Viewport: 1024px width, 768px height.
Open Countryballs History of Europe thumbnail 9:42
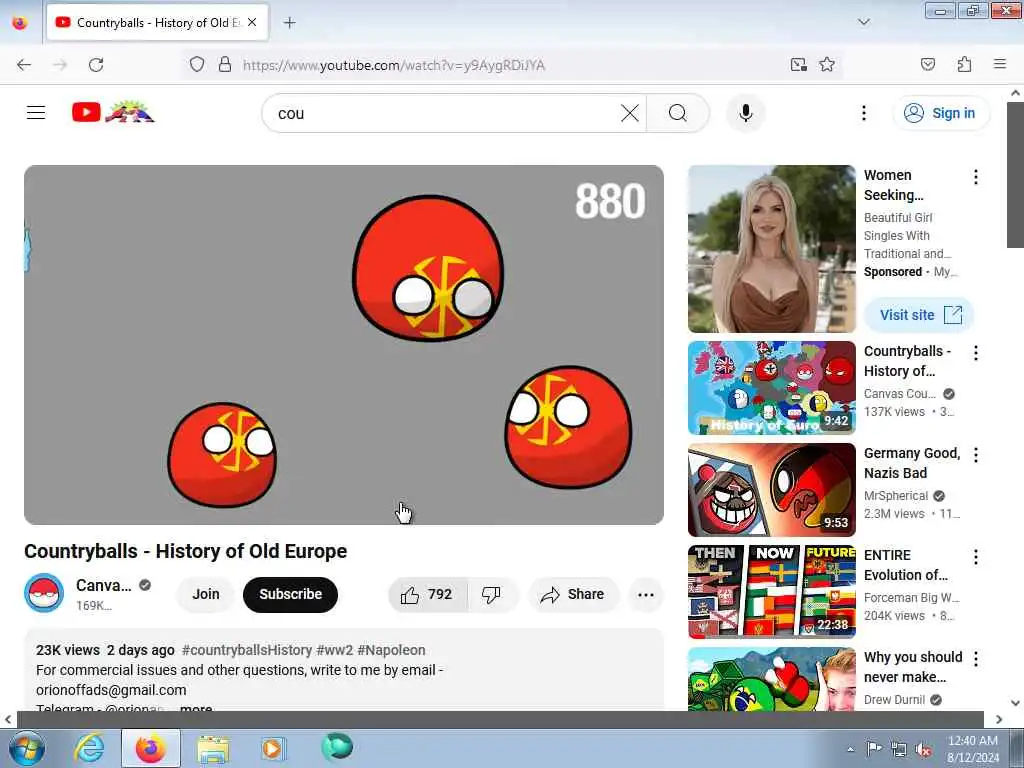771,388
